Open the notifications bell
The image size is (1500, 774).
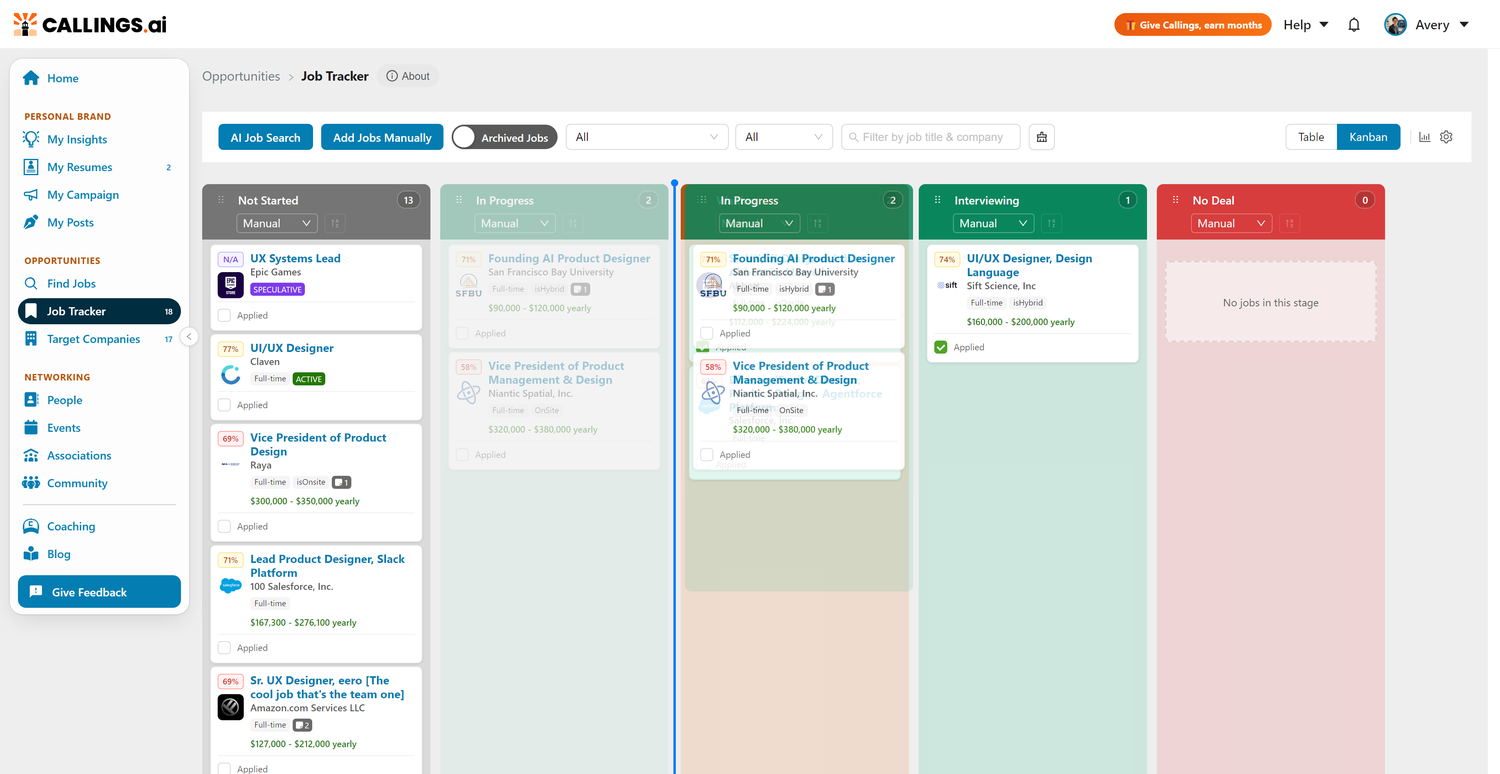coord(1354,25)
